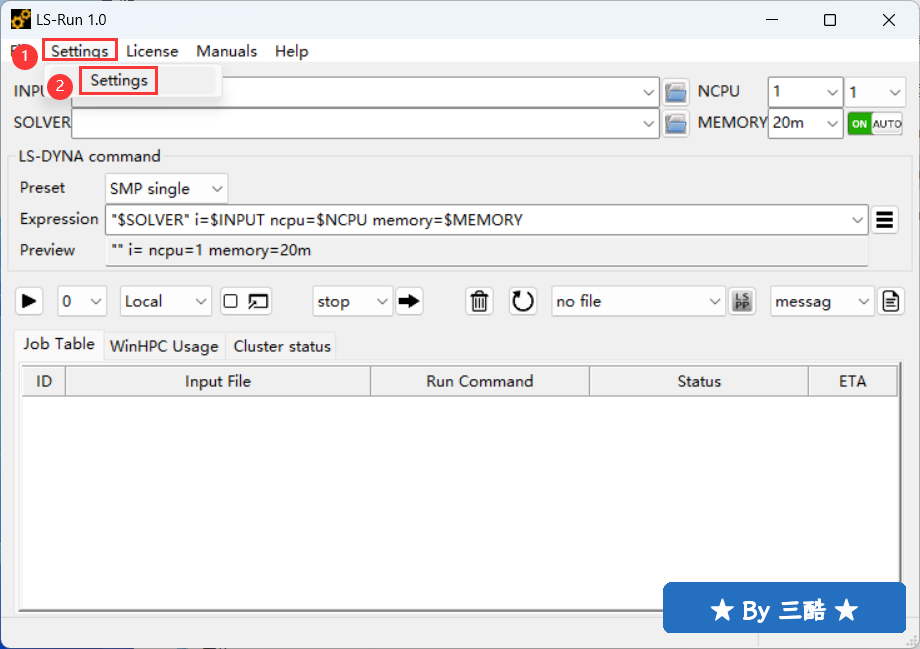This screenshot has height=649, width=920.
Task: Open the Settings menu in menu bar
Action: [79, 51]
